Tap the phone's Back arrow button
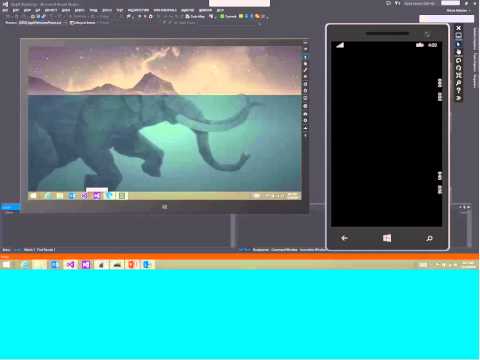Image resolution: width=480 pixels, height=360 pixels. coord(344,238)
